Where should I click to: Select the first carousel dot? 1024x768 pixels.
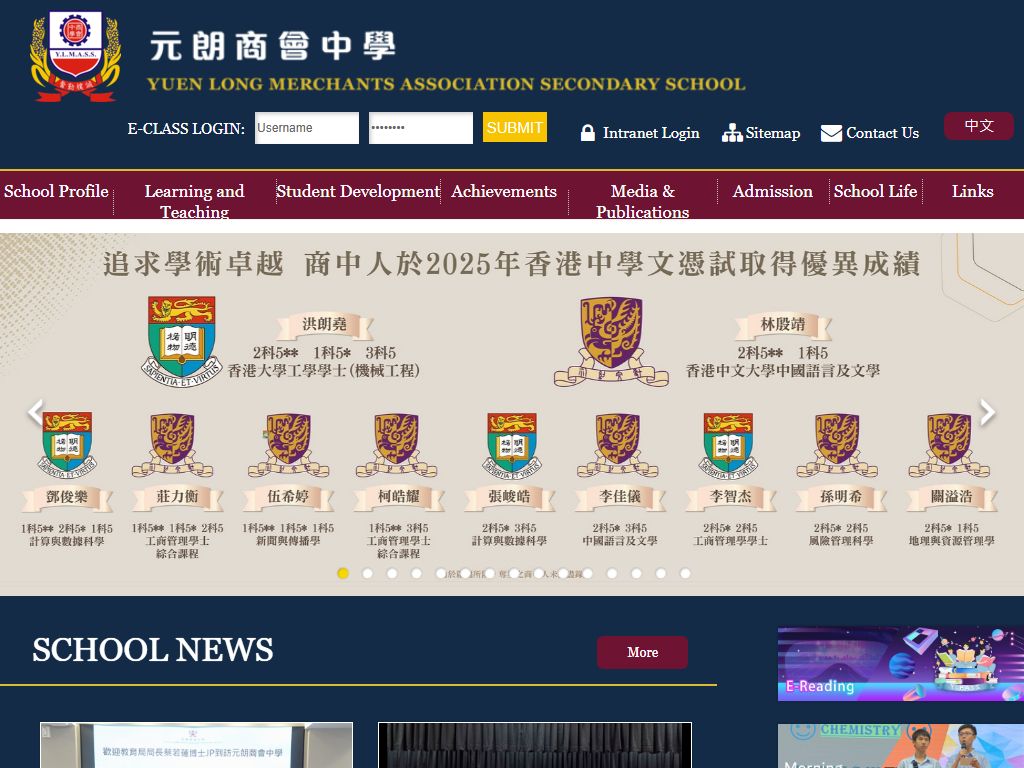(x=343, y=573)
